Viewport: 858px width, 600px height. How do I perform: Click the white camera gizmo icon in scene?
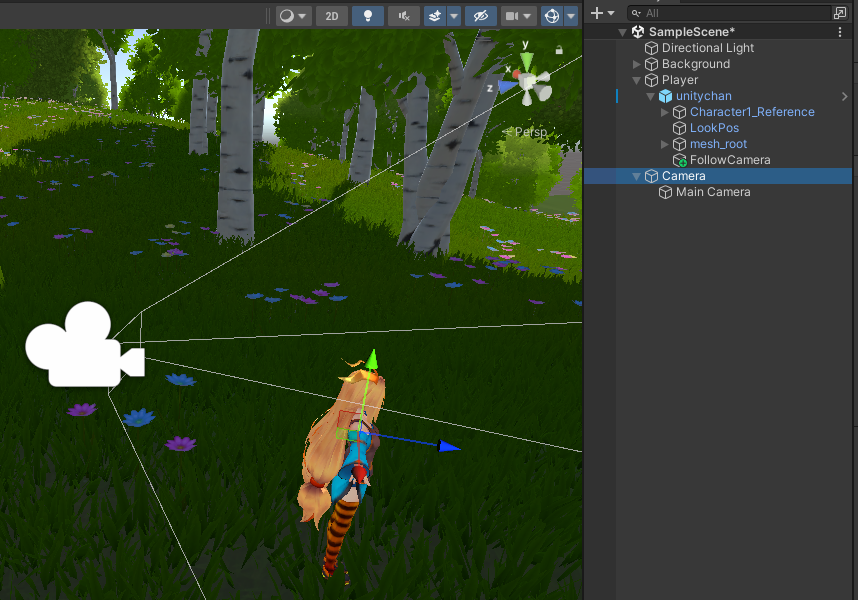coord(85,345)
